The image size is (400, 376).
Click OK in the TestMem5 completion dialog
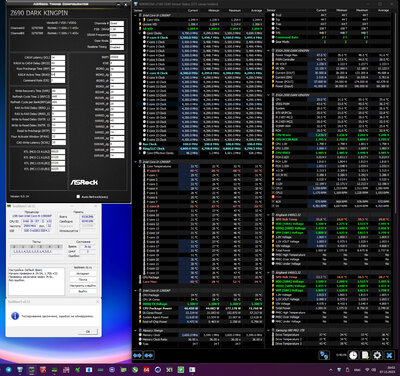click(x=88, y=331)
